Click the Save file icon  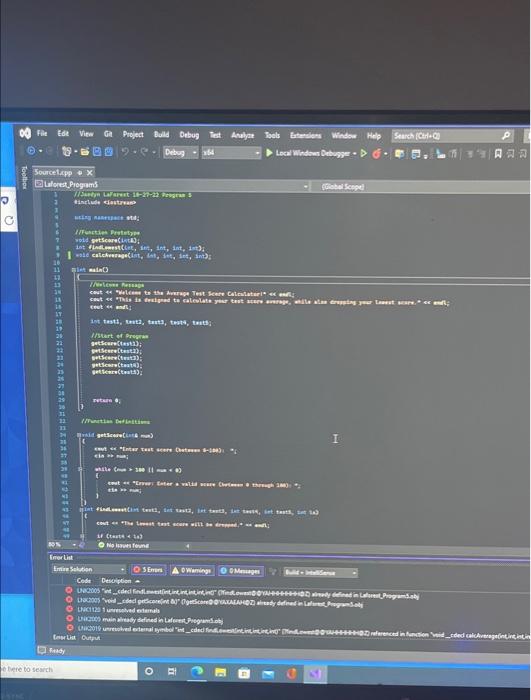97,152
